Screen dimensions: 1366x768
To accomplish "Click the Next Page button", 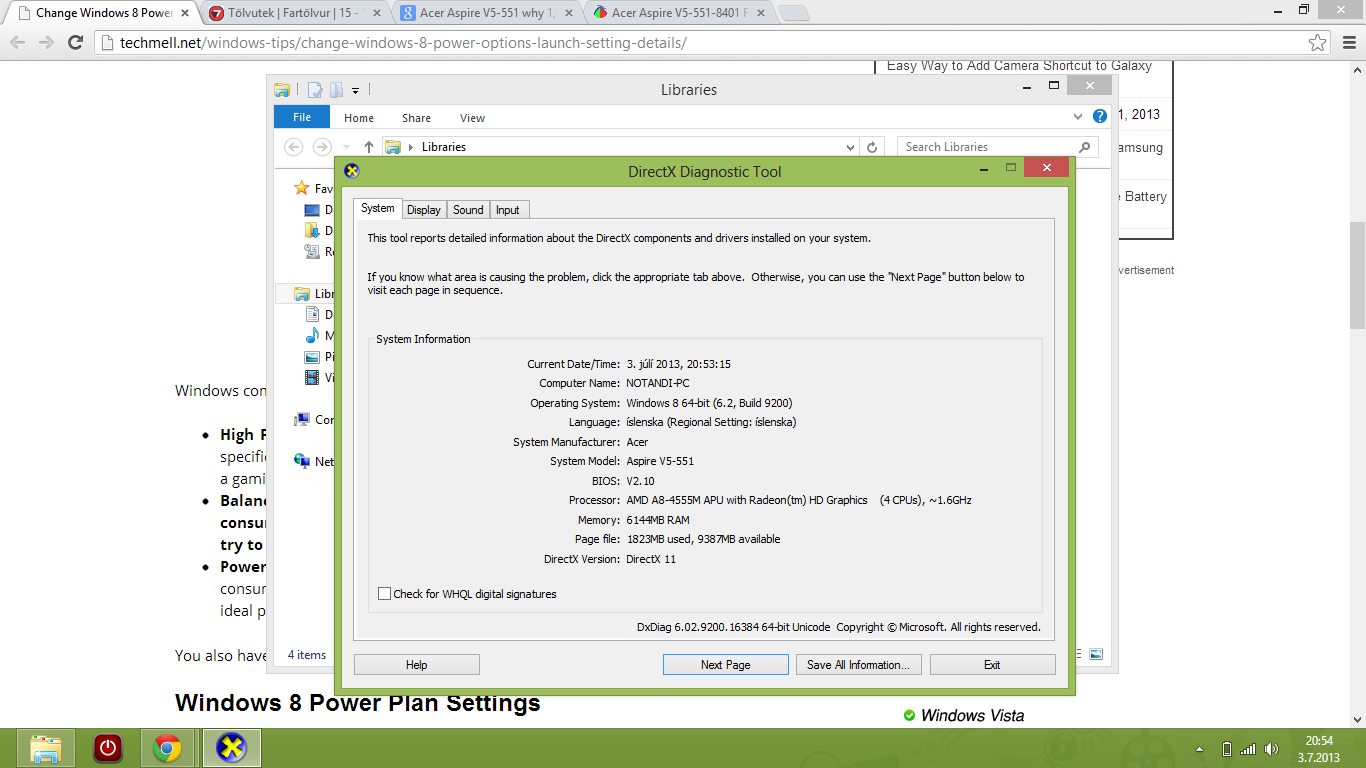I will tap(725, 665).
